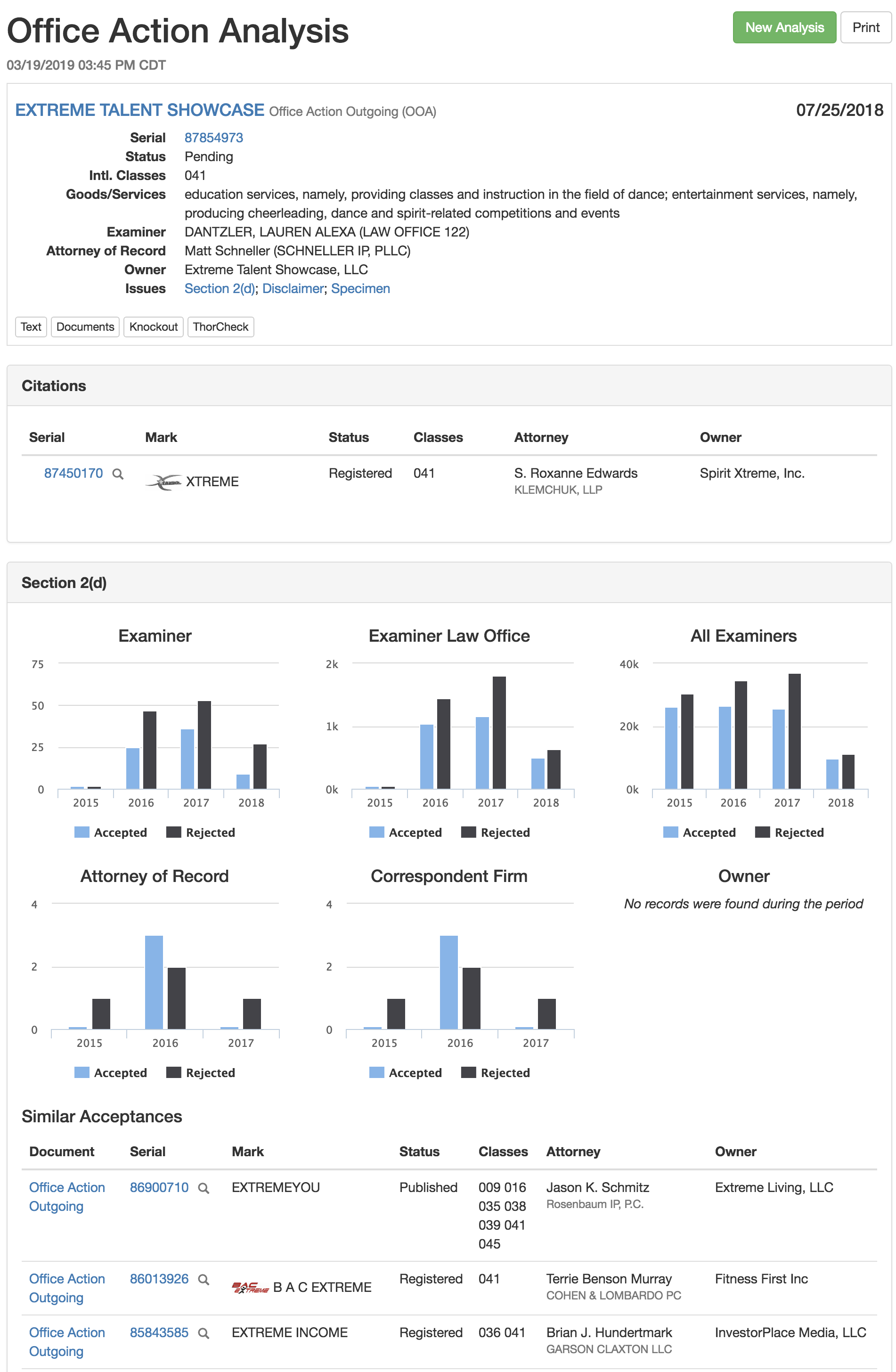The image size is (896, 1372).
Task: Open the Specimen issue link
Action: (360, 289)
